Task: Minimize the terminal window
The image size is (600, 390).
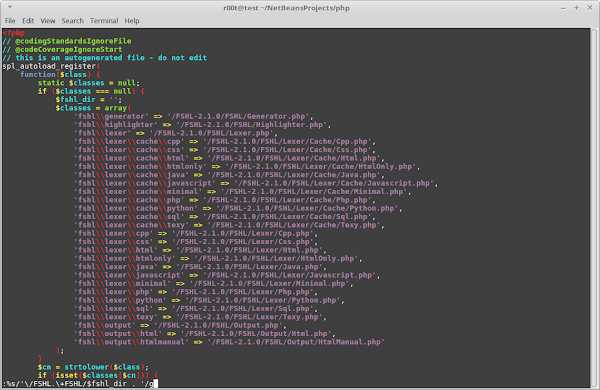Action: coord(563,8)
